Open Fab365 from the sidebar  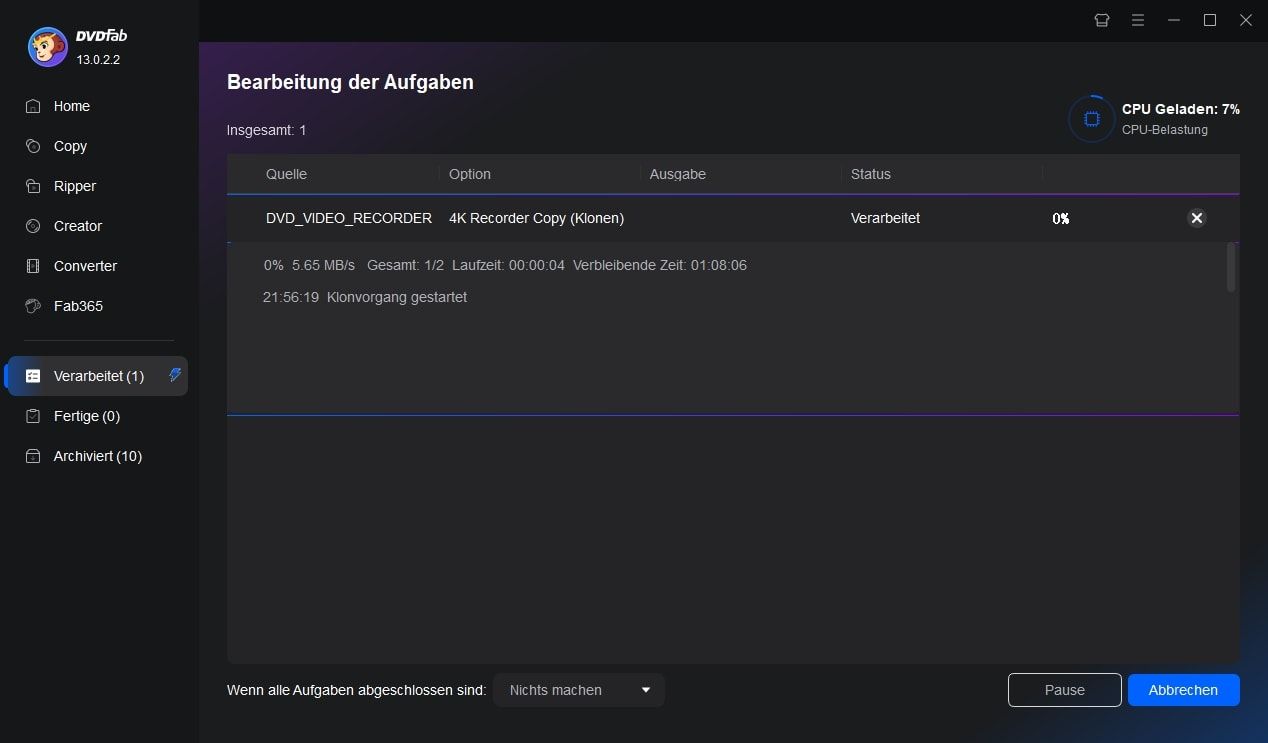[78, 306]
